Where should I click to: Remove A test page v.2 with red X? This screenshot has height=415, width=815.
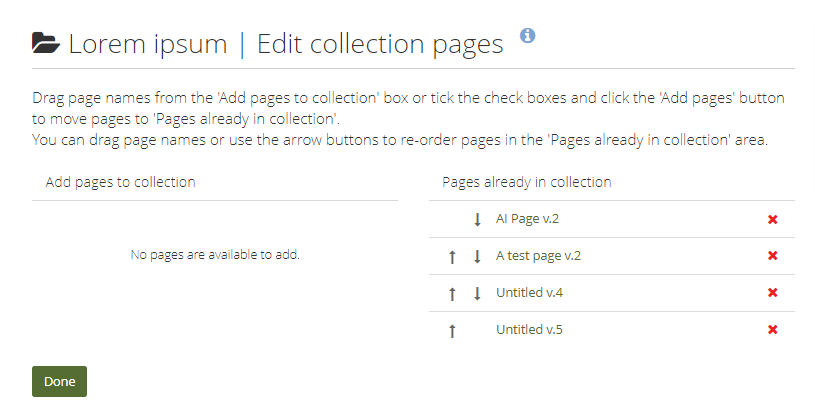tap(772, 256)
